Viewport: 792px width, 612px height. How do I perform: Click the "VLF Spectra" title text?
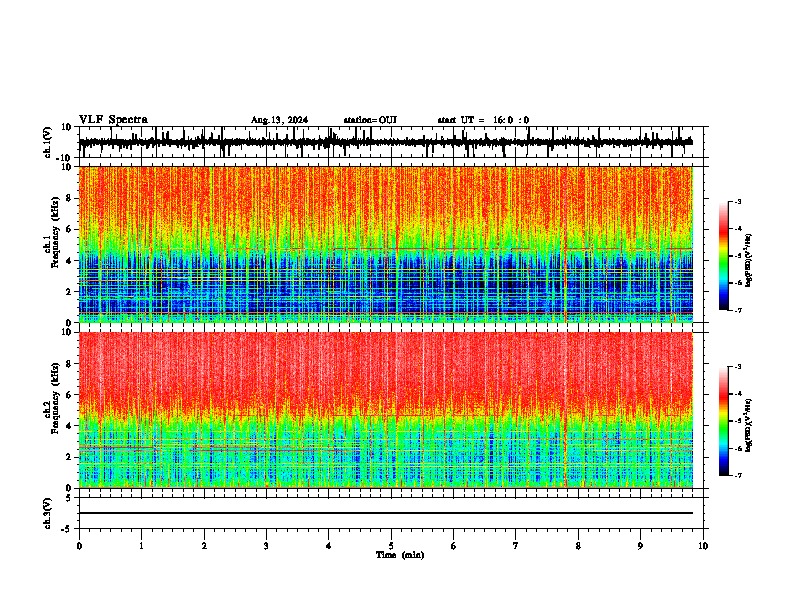coord(113,120)
